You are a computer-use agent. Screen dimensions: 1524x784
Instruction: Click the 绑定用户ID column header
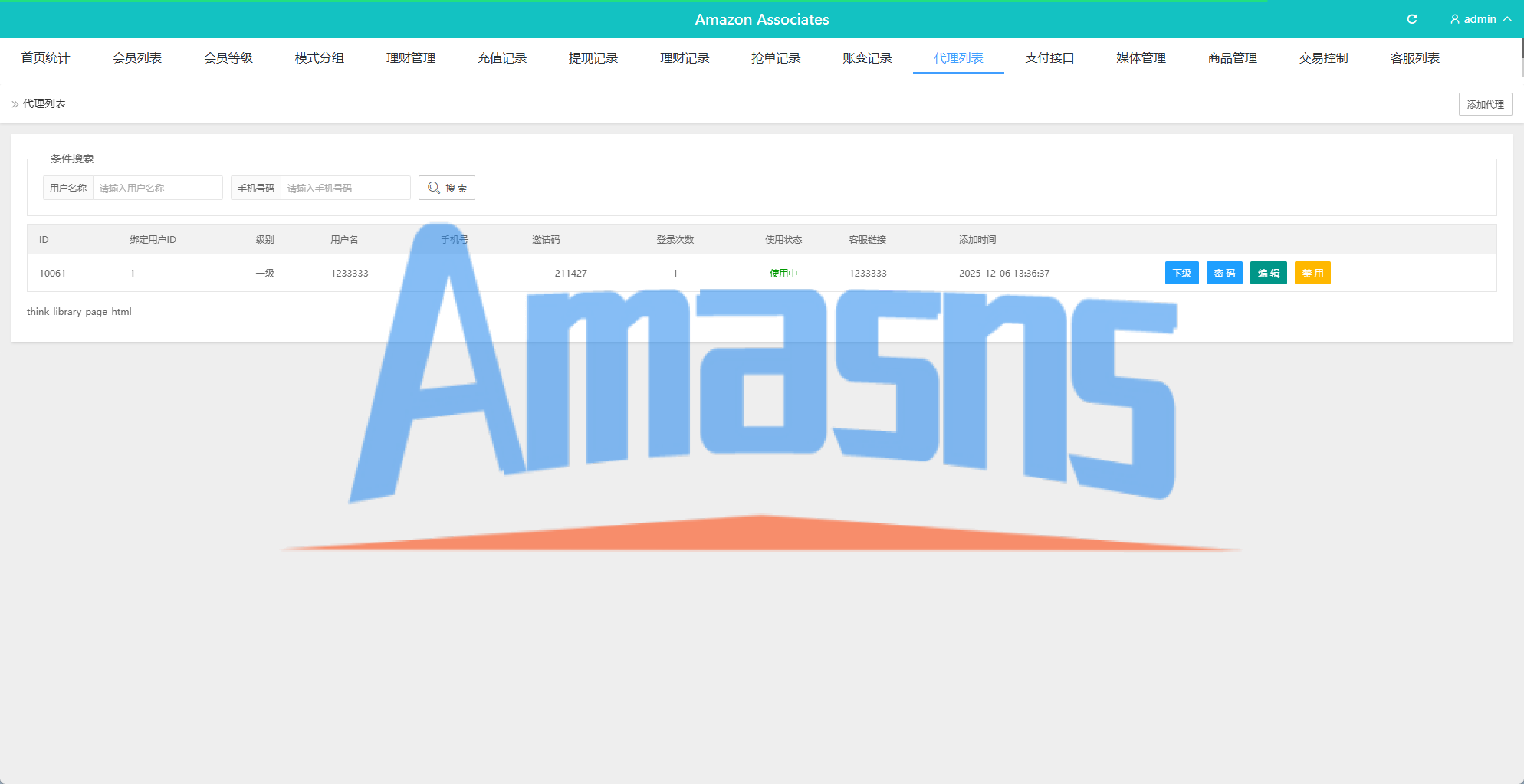click(x=153, y=240)
